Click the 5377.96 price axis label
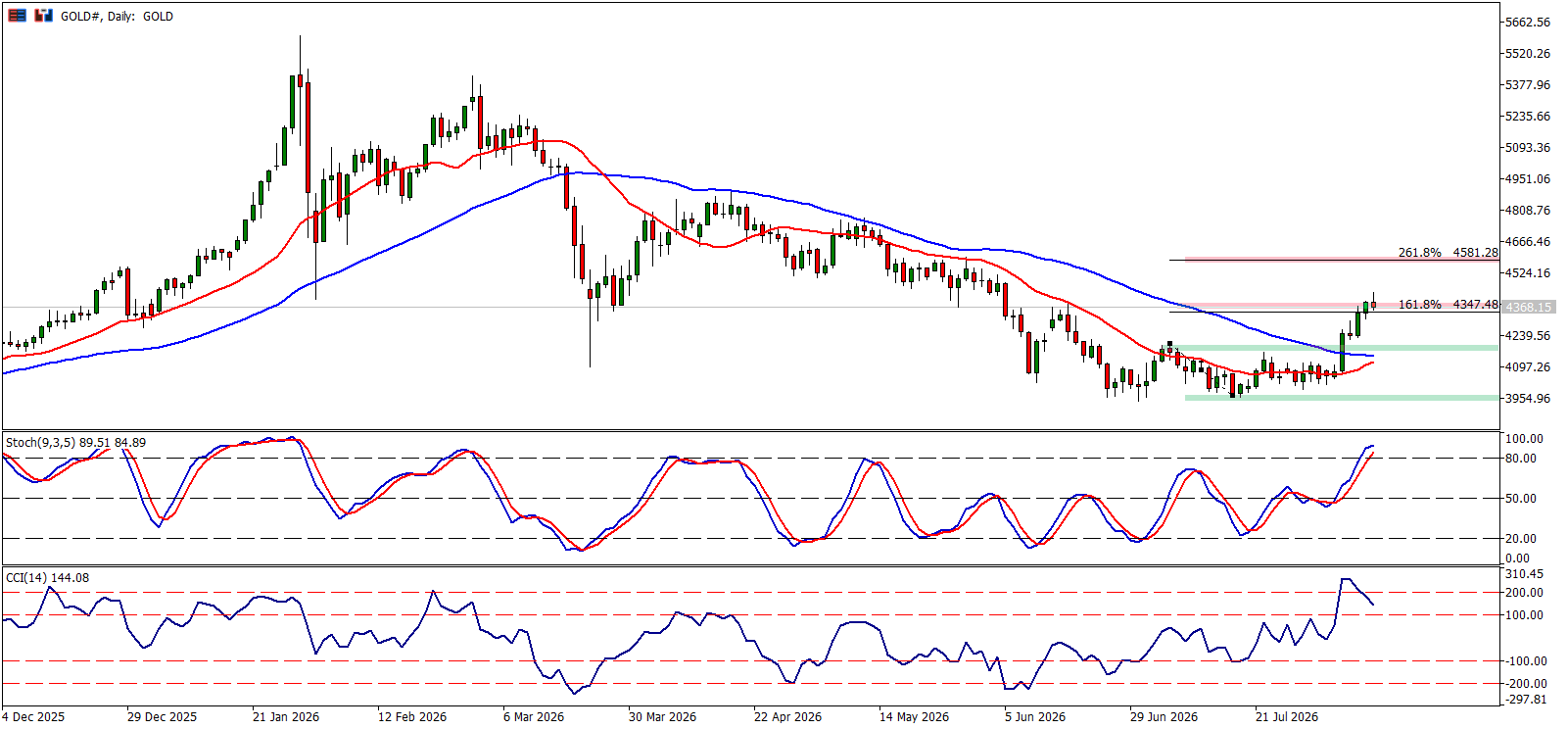The height and width of the screenshot is (729, 1568). tap(1528, 85)
